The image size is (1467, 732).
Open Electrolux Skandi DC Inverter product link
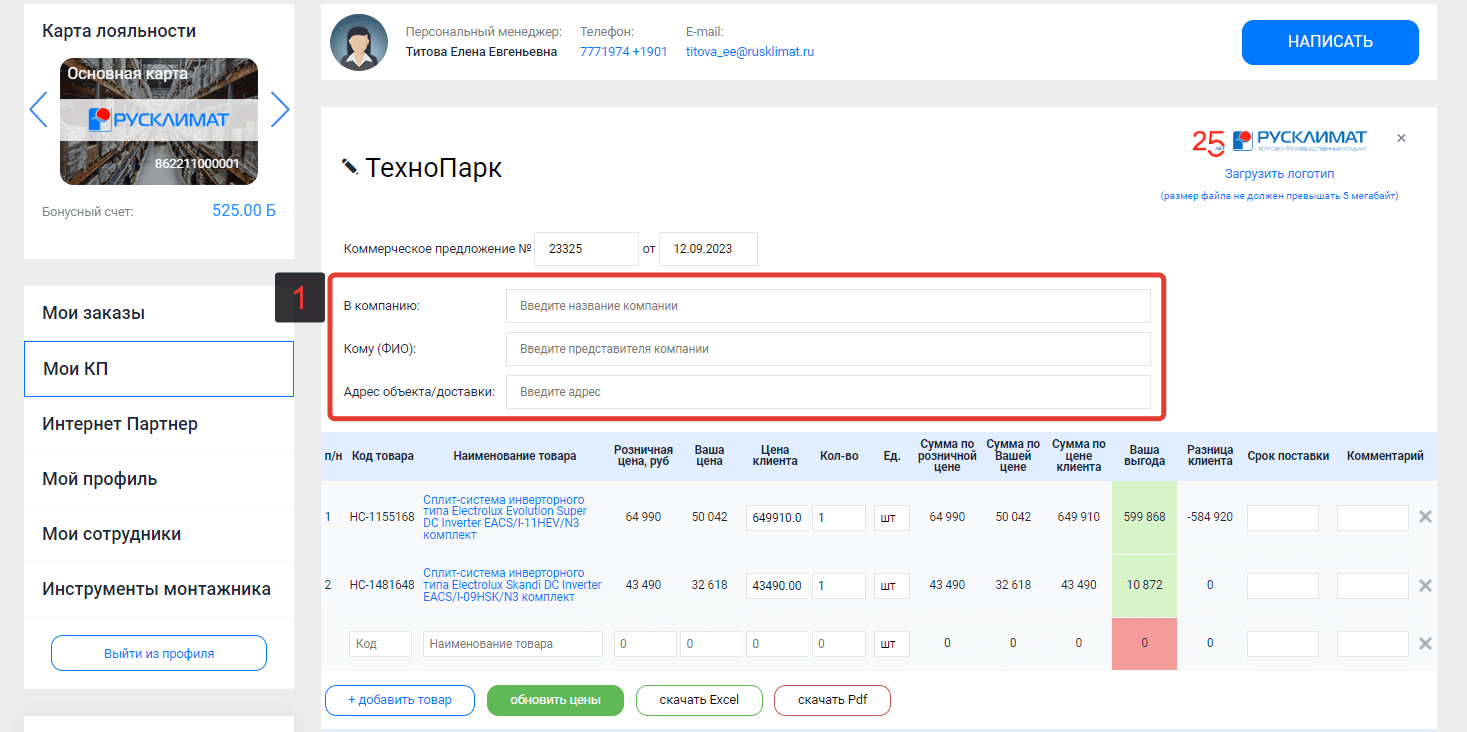coord(512,585)
